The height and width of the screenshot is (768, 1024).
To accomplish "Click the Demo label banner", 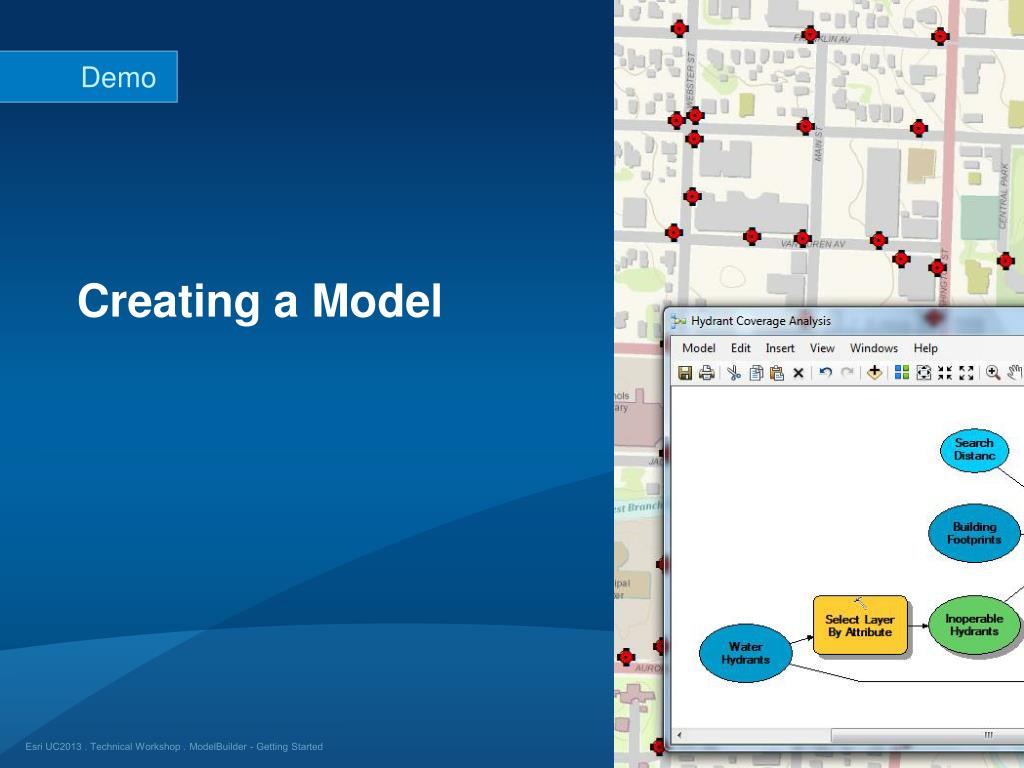I will click(x=88, y=76).
